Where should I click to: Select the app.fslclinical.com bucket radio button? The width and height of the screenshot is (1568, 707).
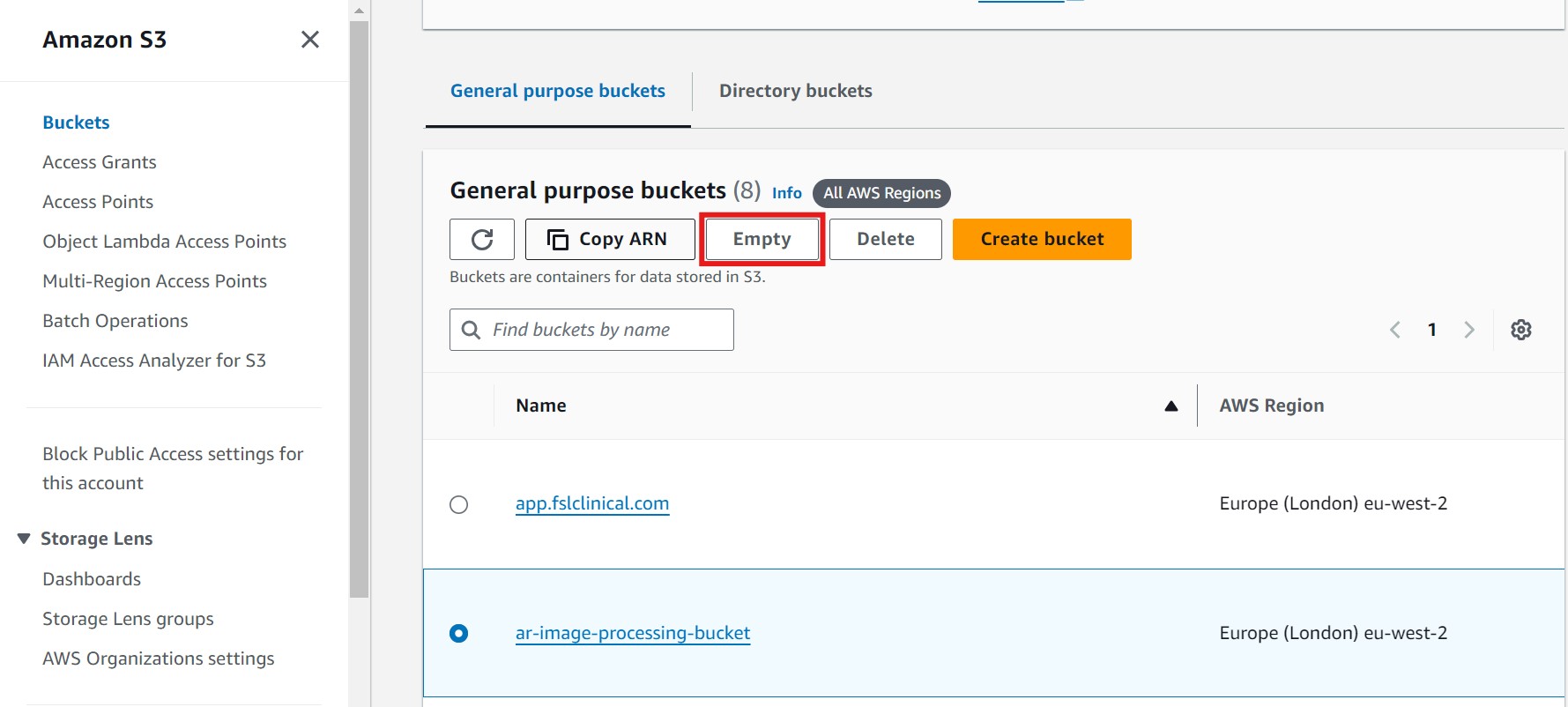pyautogui.click(x=458, y=504)
